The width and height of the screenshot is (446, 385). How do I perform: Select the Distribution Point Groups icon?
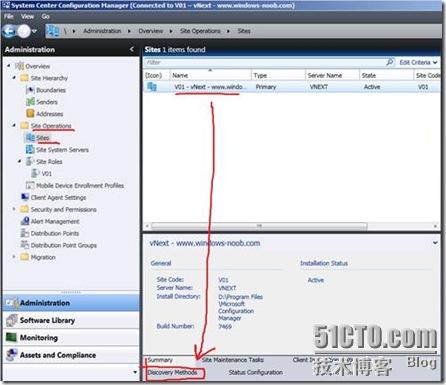(x=25, y=245)
